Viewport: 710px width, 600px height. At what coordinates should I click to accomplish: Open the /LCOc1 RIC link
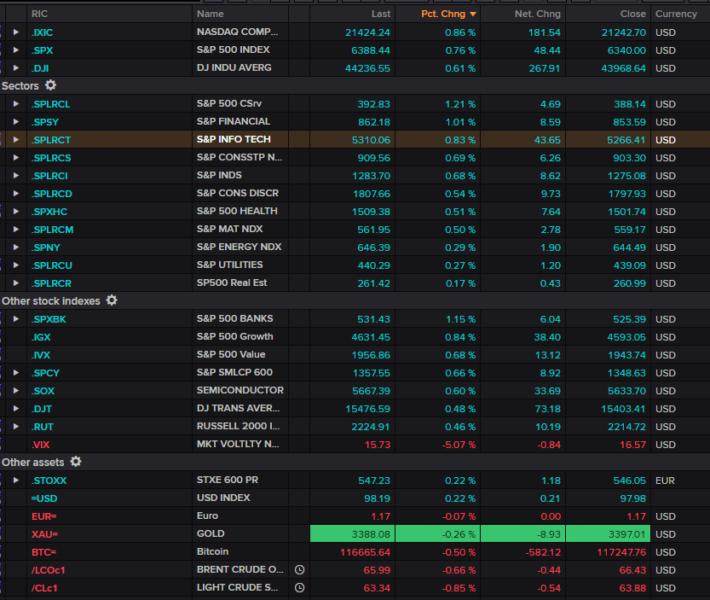pos(48,570)
